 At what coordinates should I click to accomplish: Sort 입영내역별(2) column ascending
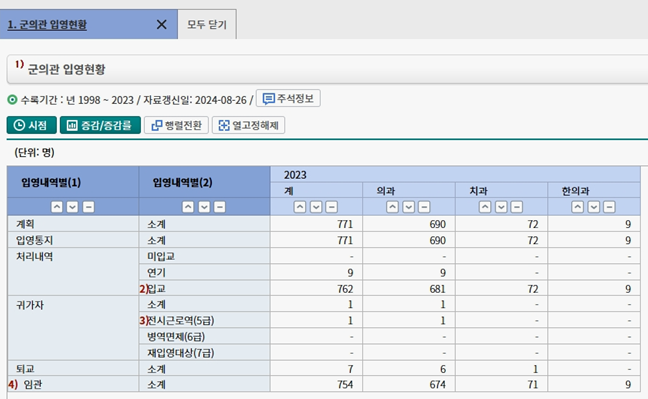[x=188, y=207]
